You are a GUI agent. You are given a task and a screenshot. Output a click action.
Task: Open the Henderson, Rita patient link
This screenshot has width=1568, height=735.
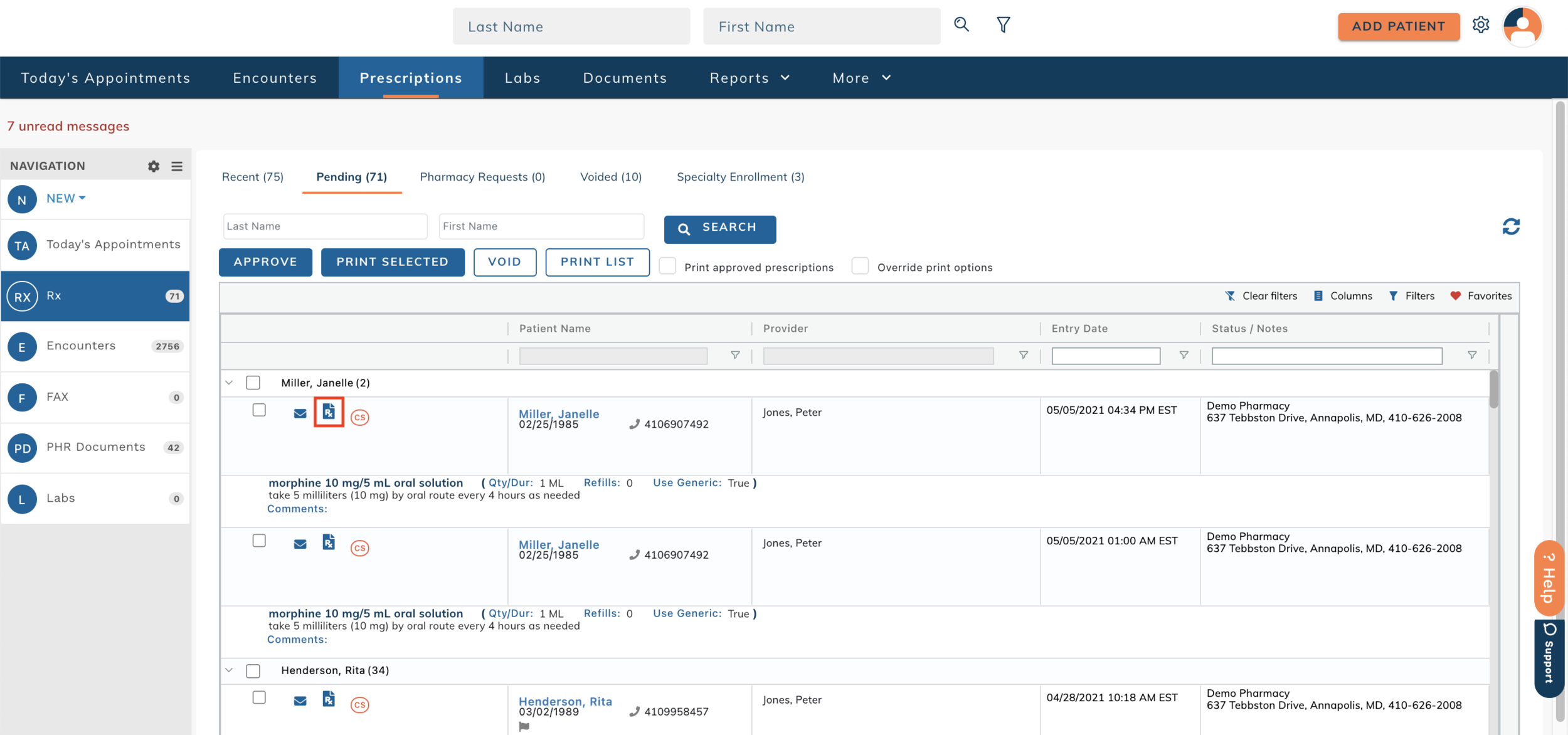(564, 701)
